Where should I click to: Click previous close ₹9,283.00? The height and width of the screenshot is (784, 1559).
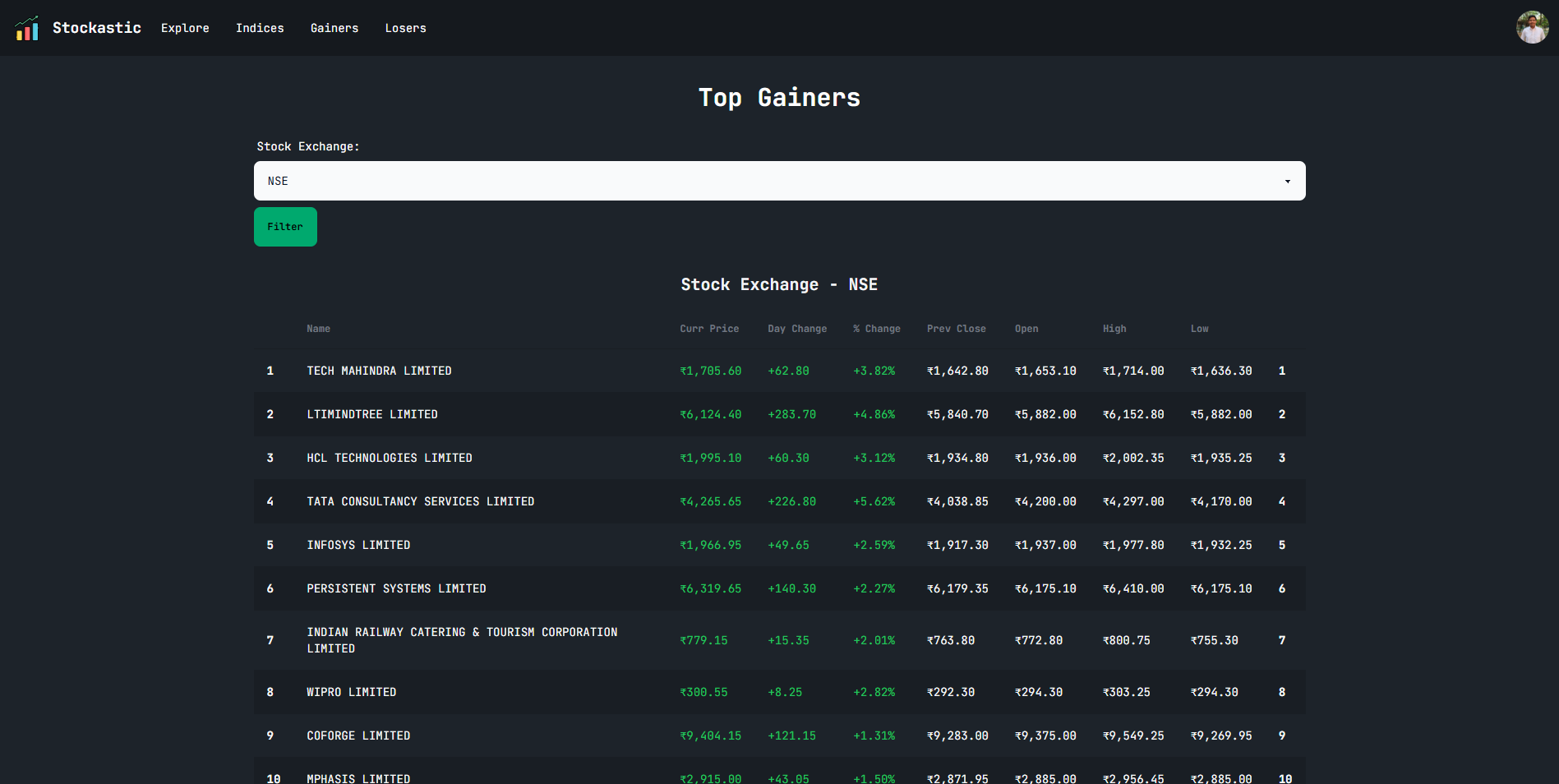coord(958,736)
